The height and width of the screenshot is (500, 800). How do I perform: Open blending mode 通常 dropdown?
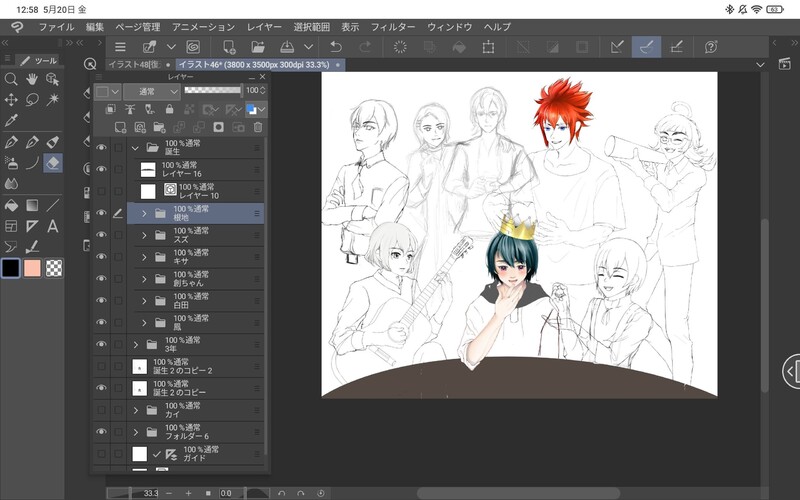[x=152, y=92]
